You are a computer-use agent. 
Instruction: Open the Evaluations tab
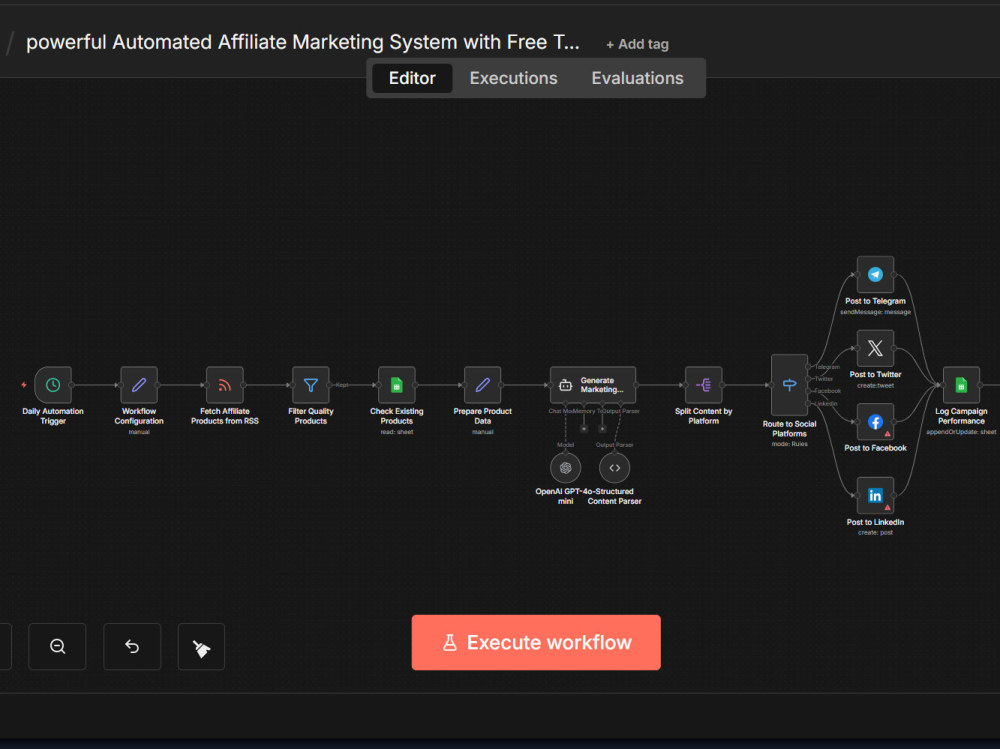coord(637,78)
